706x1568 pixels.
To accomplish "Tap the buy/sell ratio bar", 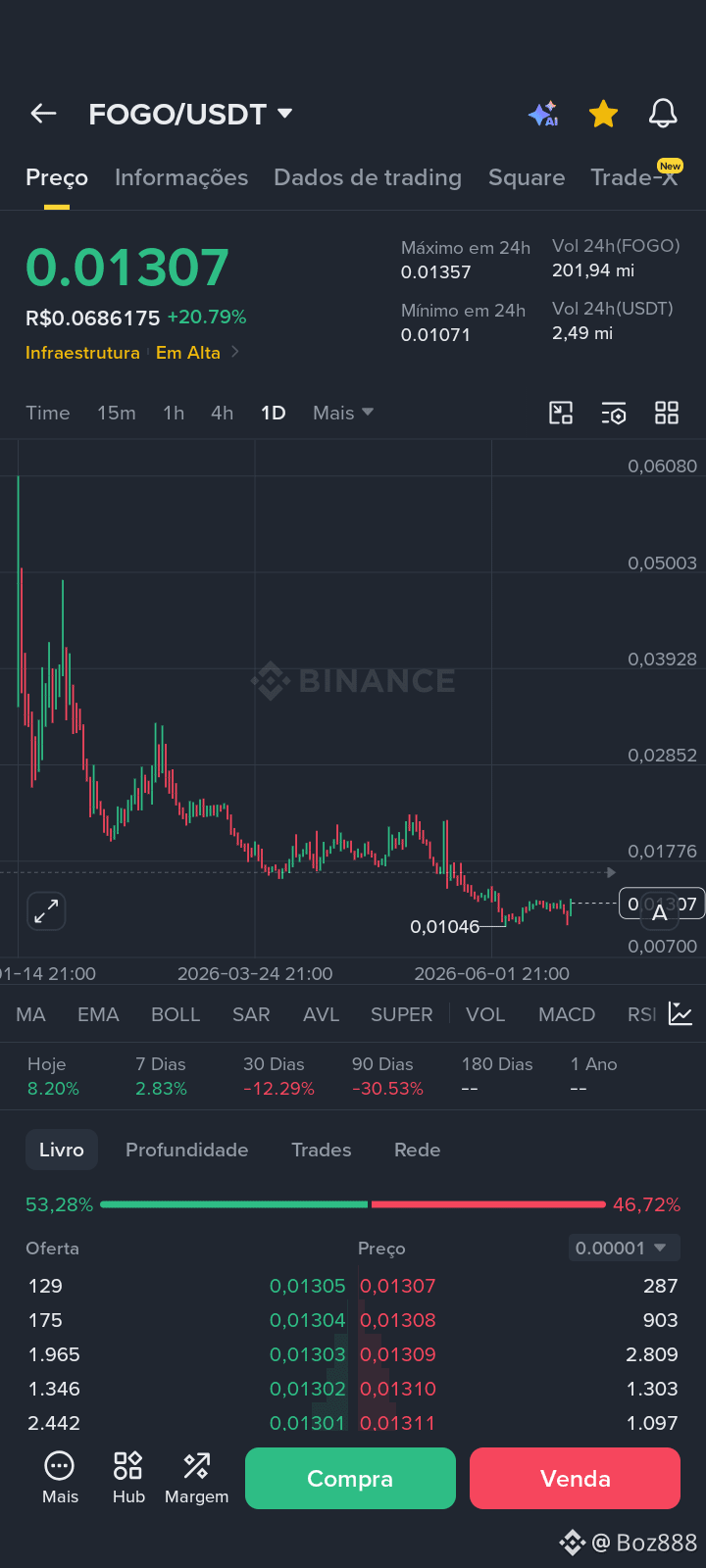I will [x=353, y=1204].
